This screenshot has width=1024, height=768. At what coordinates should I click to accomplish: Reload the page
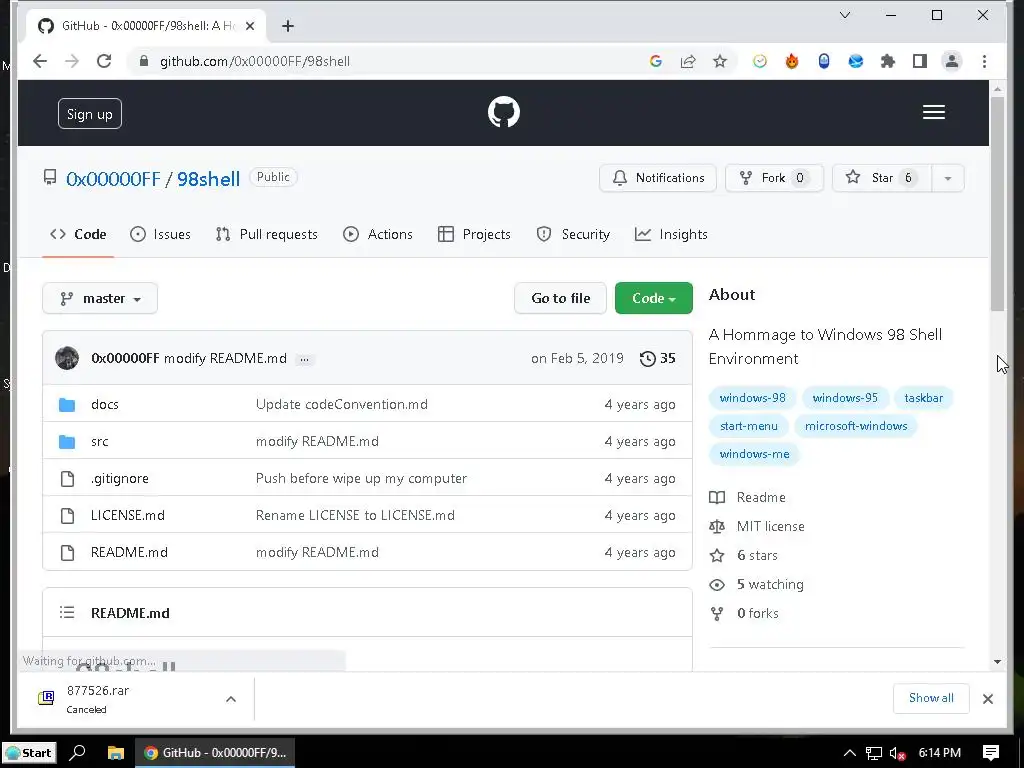[x=104, y=61]
